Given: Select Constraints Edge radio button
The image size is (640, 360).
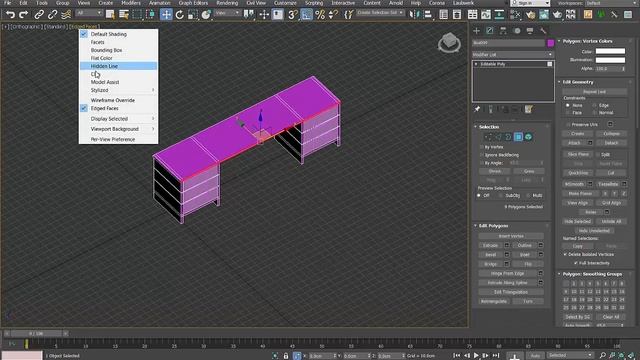Looking at the screenshot, I should (x=595, y=105).
